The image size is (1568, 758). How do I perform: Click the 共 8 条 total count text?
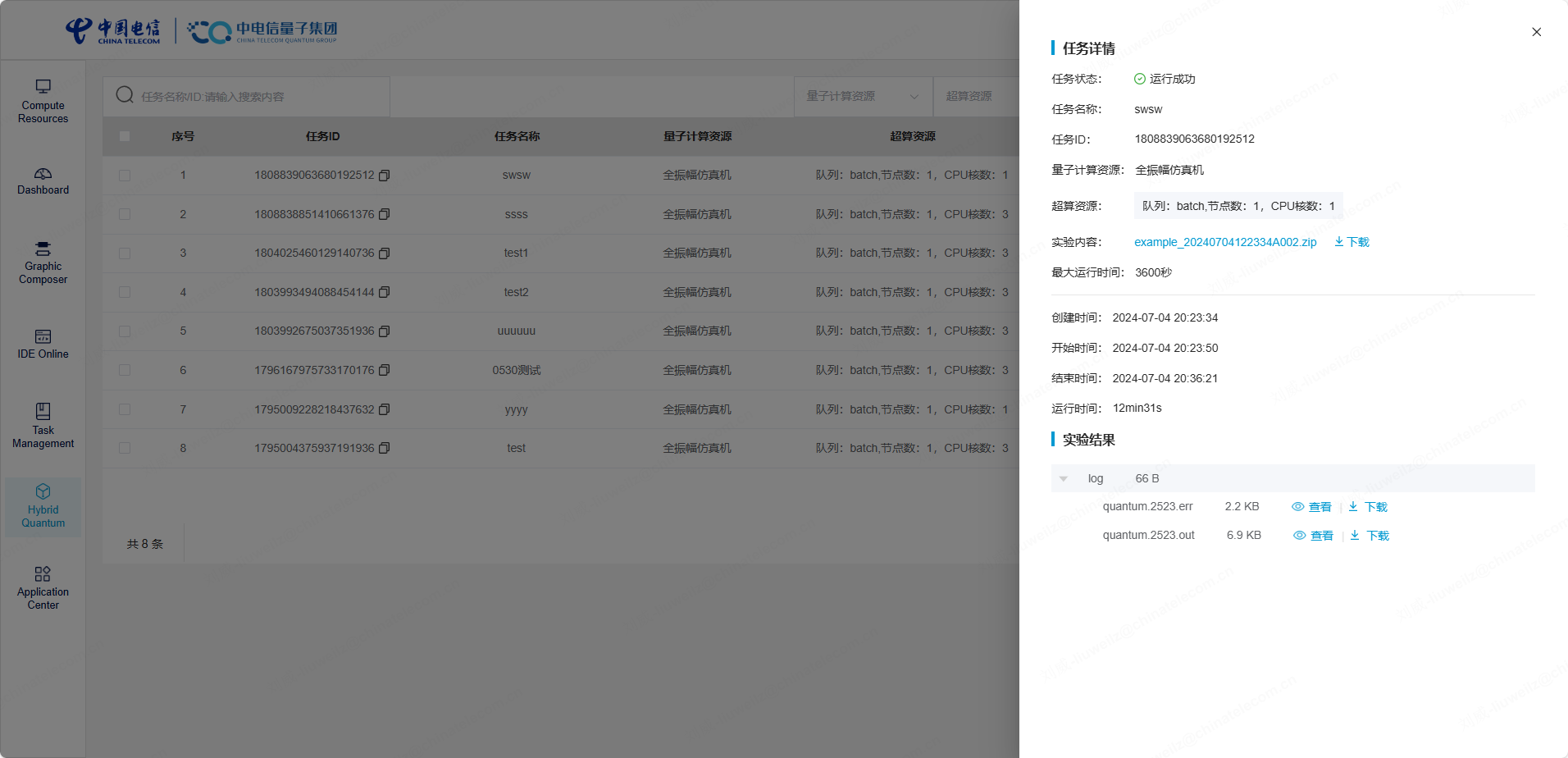pos(145,544)
